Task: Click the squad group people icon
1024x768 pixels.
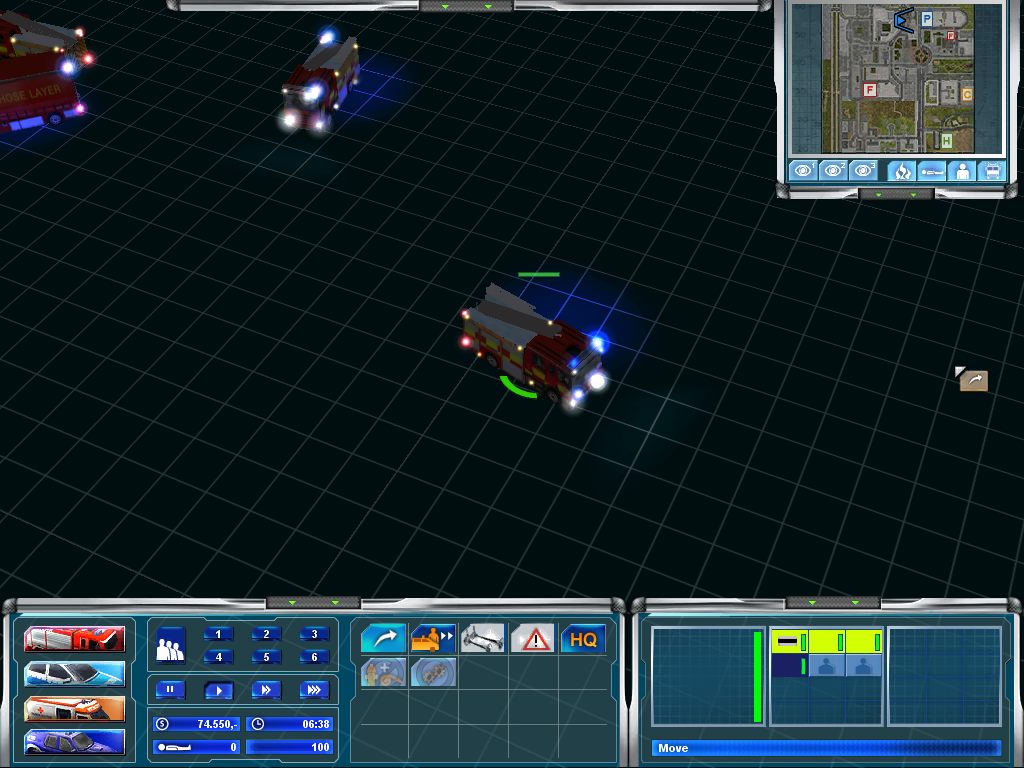Action: pyautogui.click(x=170, y=645)
